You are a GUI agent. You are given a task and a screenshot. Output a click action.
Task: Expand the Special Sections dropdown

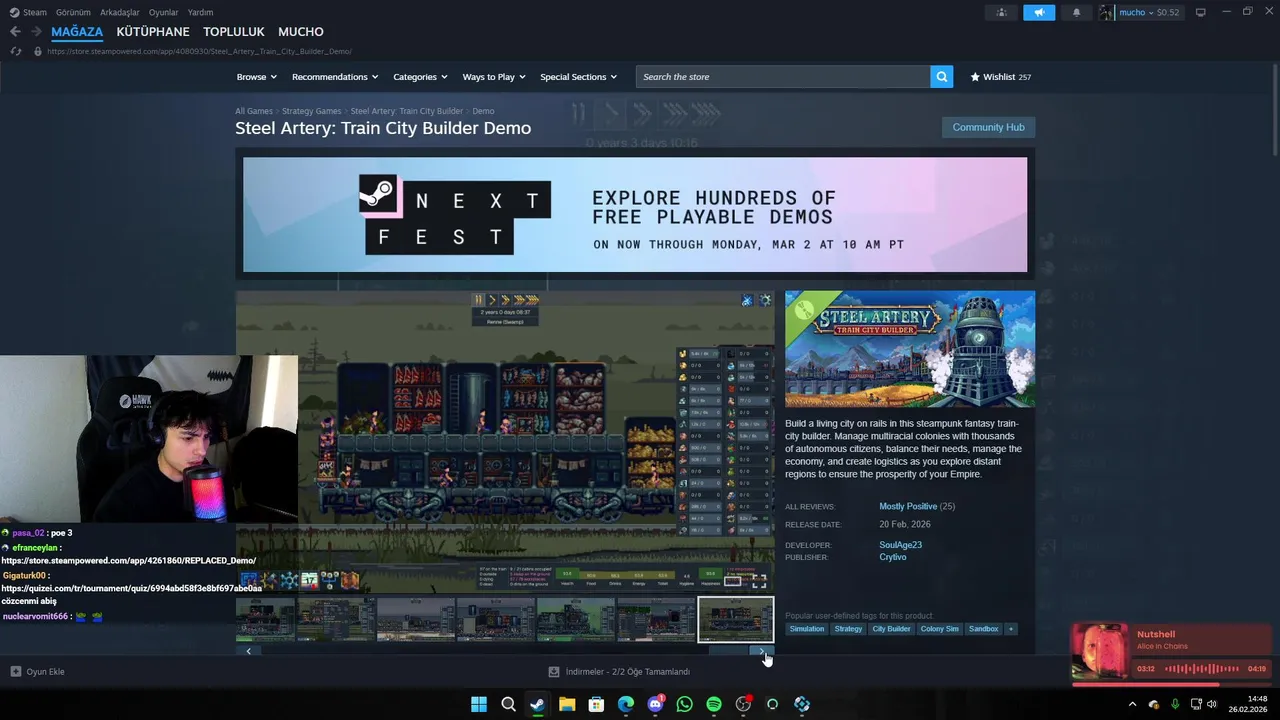pyautogui.click(x=578, y=77)
